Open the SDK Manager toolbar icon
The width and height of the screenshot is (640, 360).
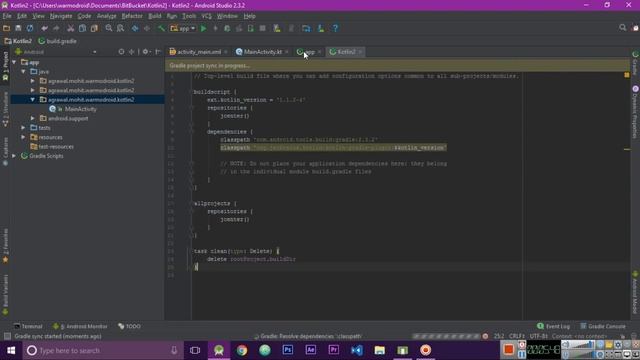[x=321, y=28]
